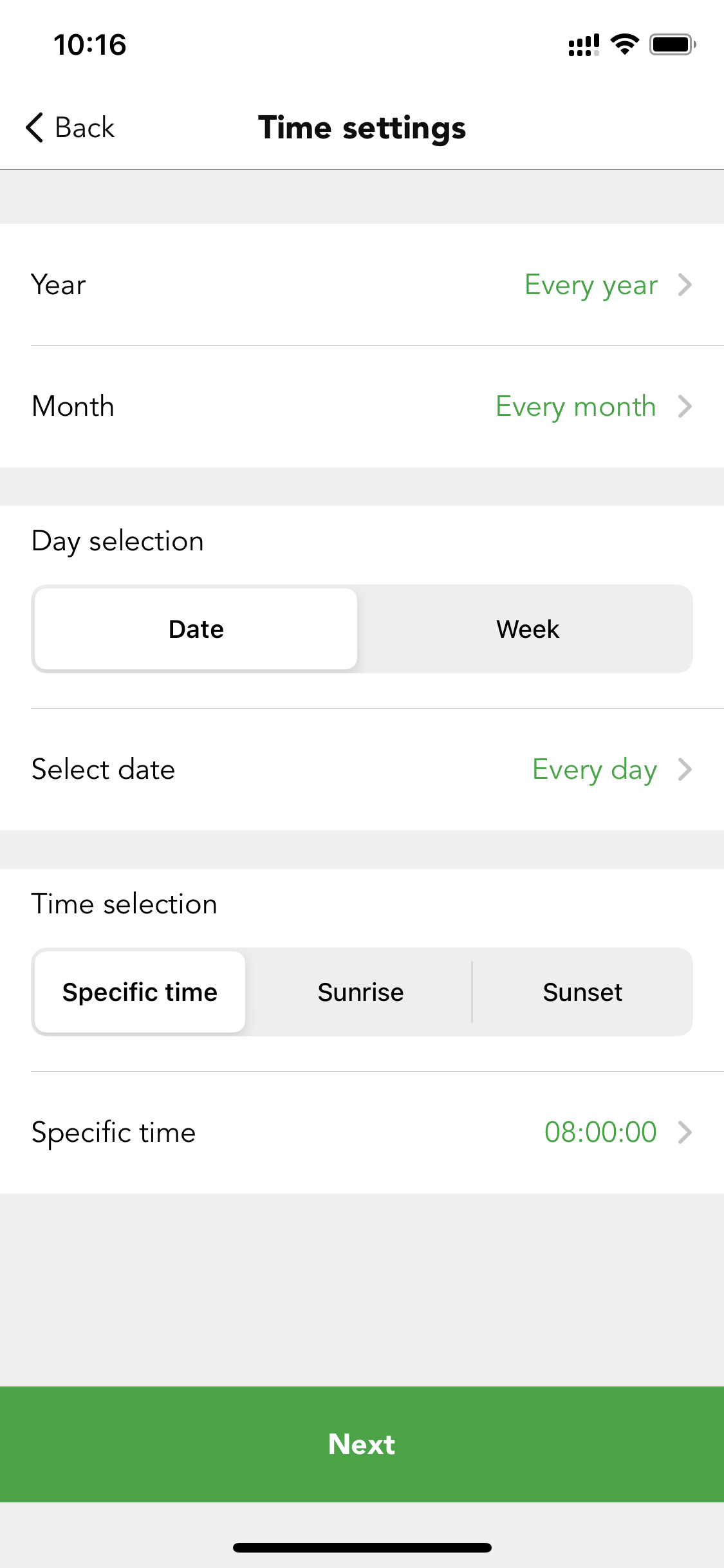Go Back to the previous screen
Screen dimensions: 724x1568
point(70,127)
